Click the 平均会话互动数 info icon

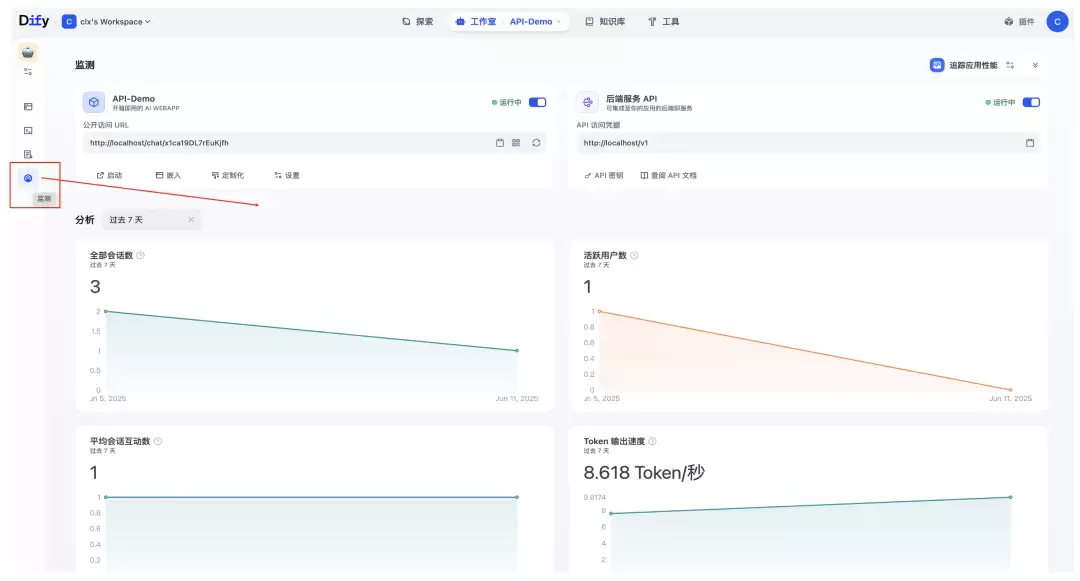click(x=158, y=441)
